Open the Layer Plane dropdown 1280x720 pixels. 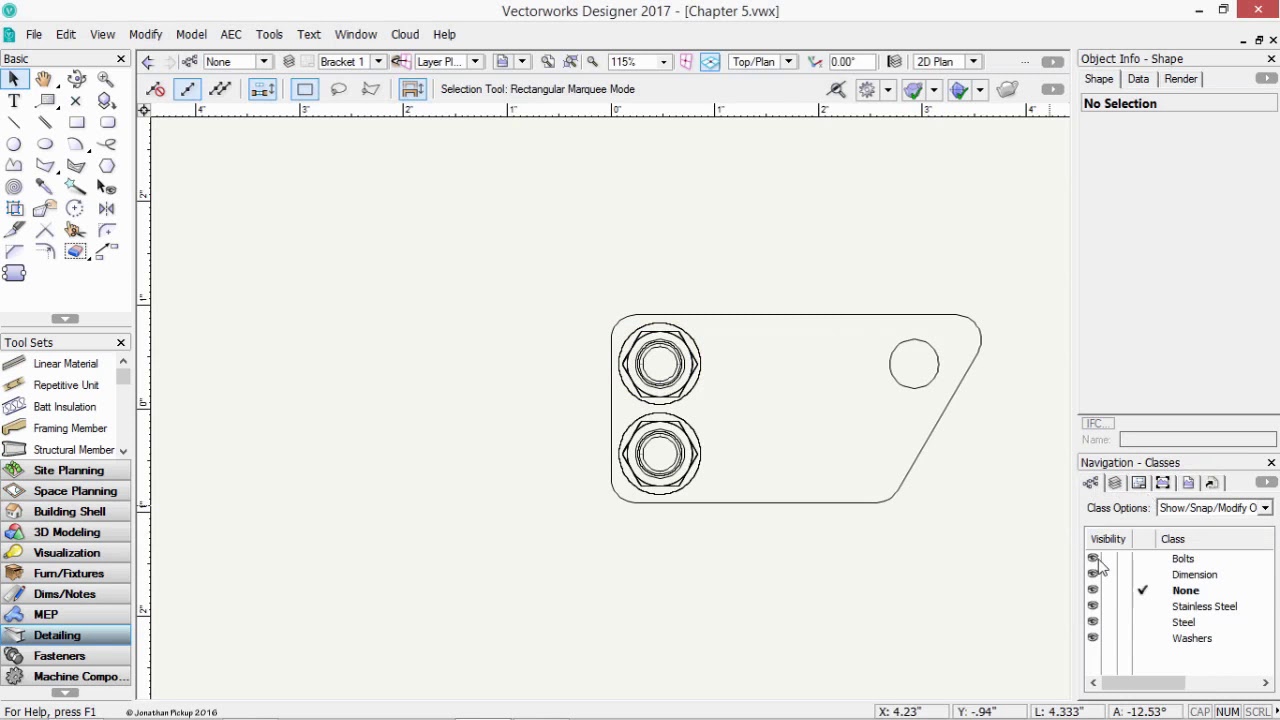475,62
